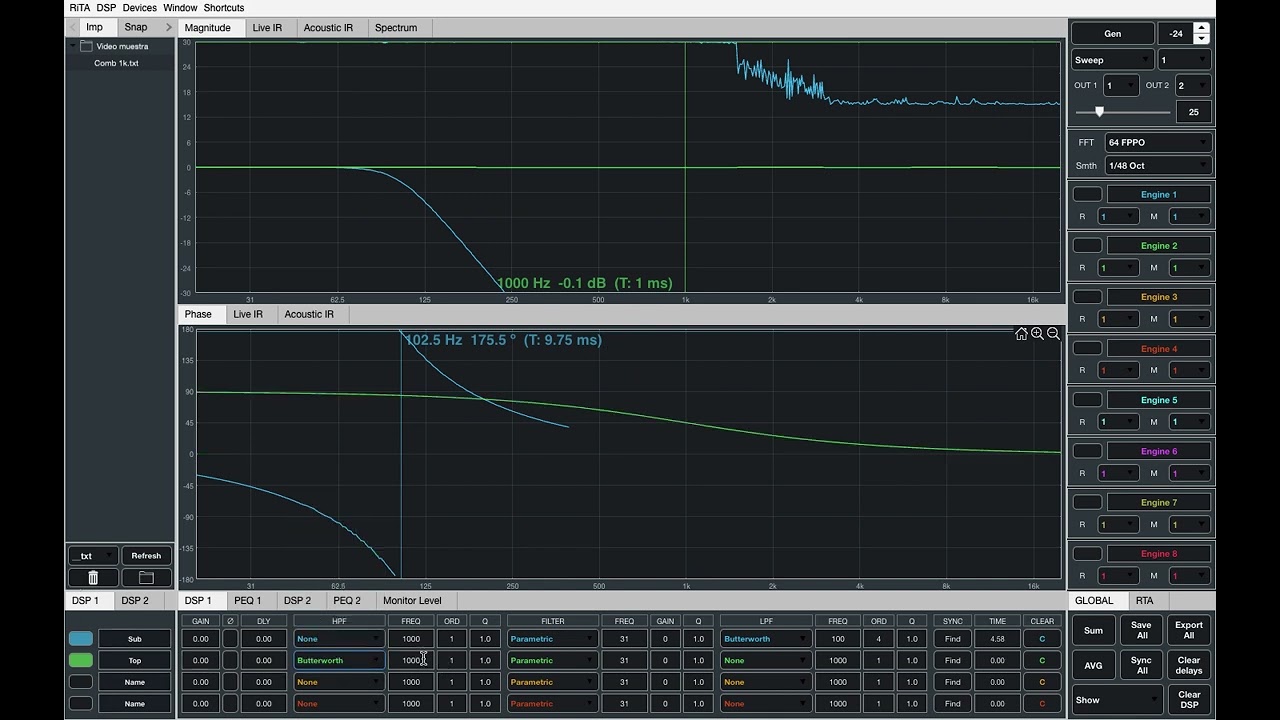Collapse the Video muestra tree folder
Image resolution: width=1280 pixels, height=720 pixels.
[73, 46]
